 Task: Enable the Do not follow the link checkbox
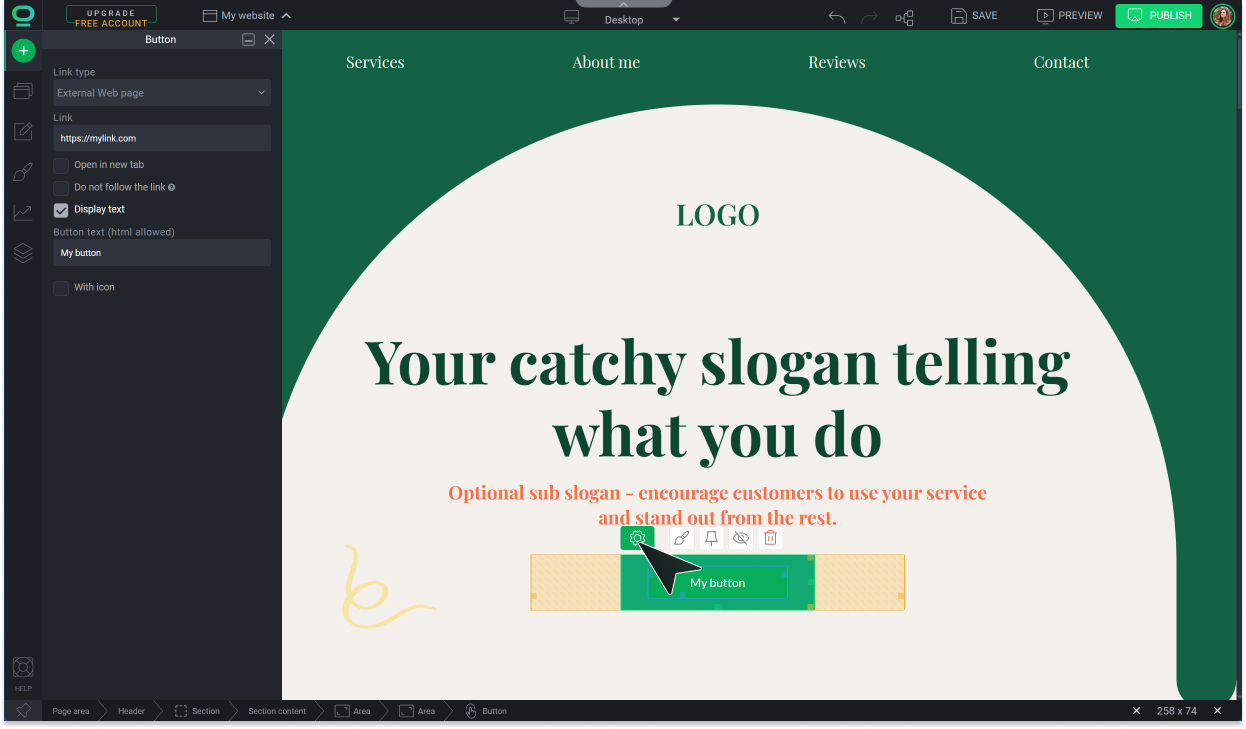click(61, 187)
